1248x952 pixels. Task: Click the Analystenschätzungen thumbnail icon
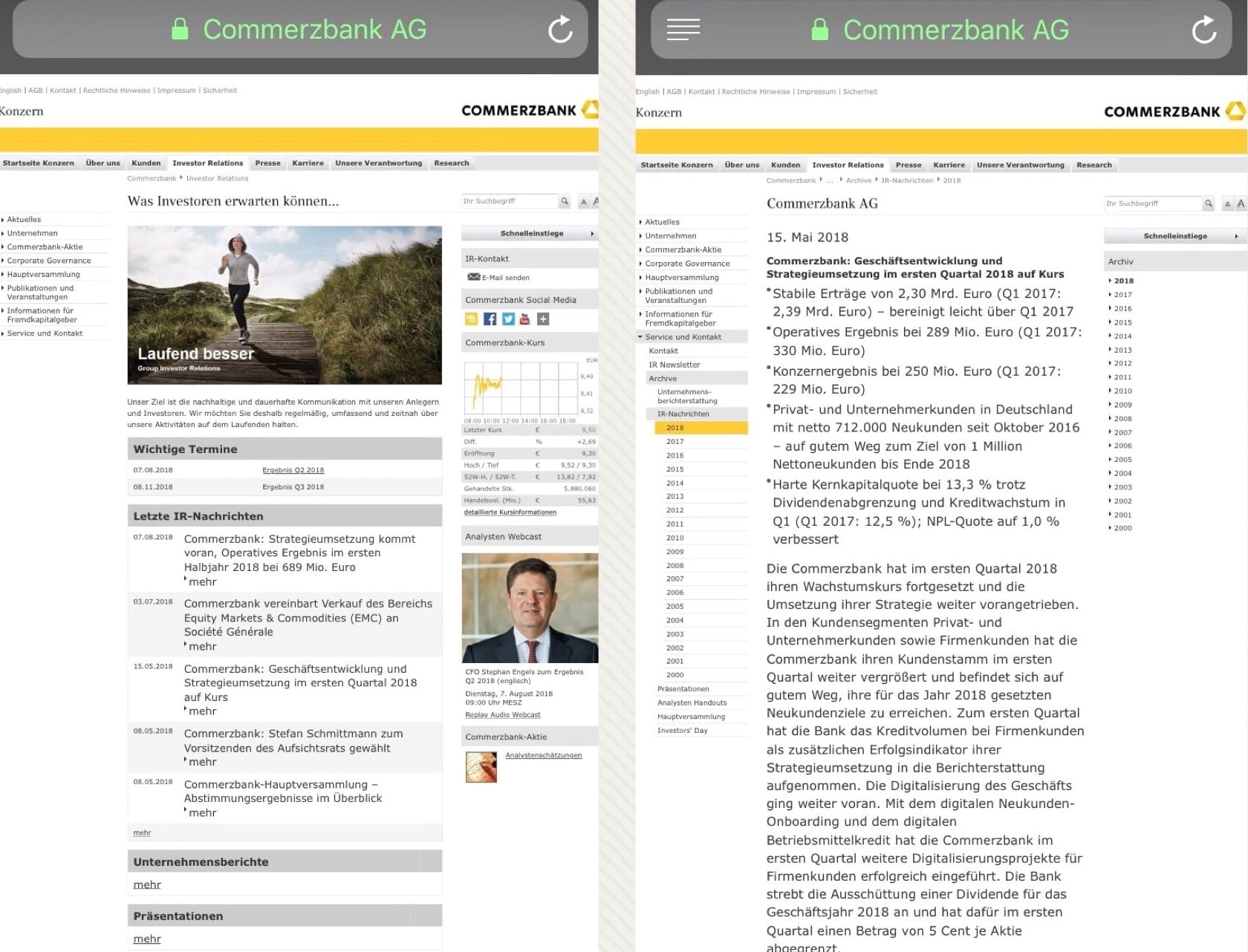pos(481,767)
